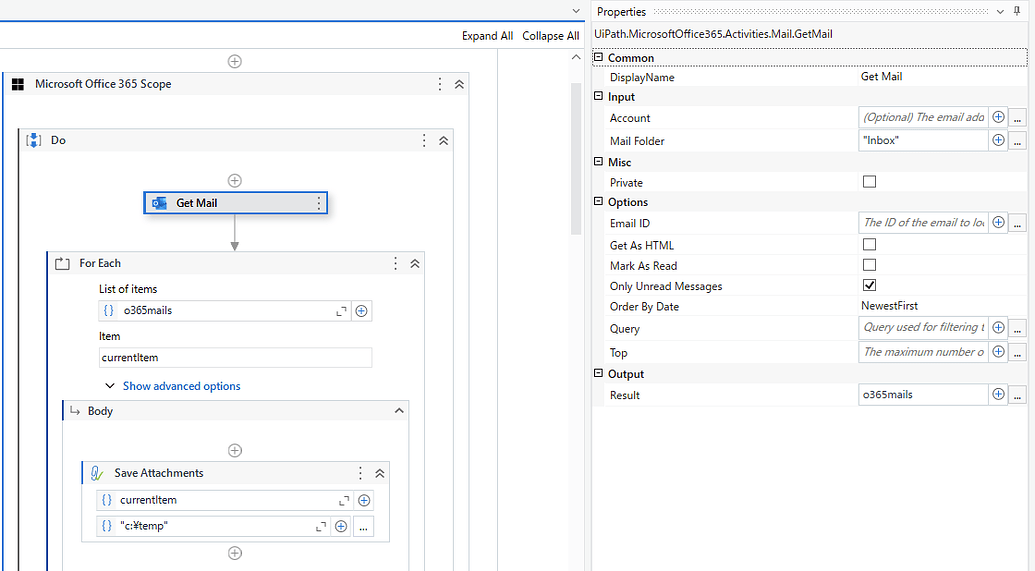1035x571 pixels.
Task: Enable the Mark As Read checkbox
Action: (869, 265)
